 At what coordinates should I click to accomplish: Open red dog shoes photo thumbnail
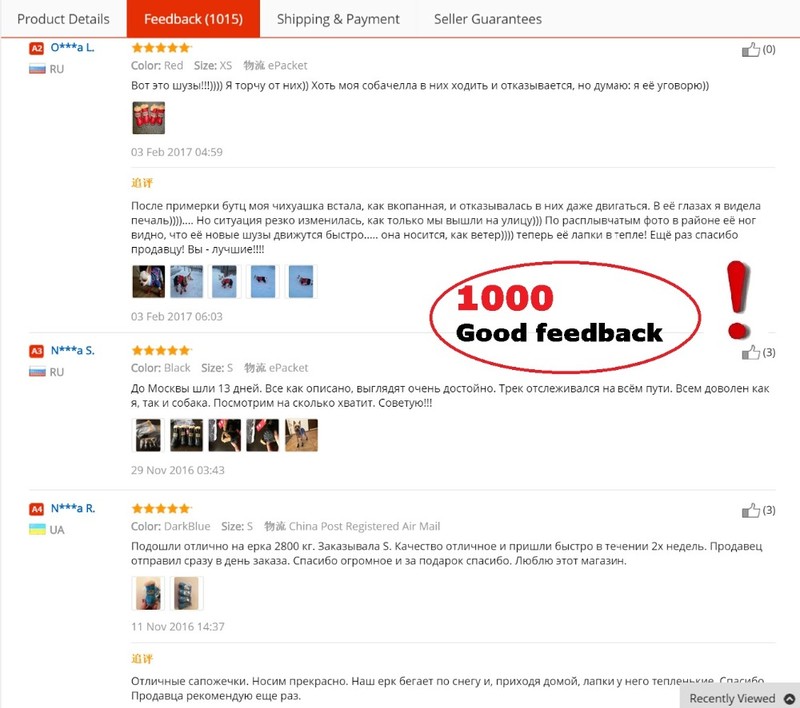point(148,118)
